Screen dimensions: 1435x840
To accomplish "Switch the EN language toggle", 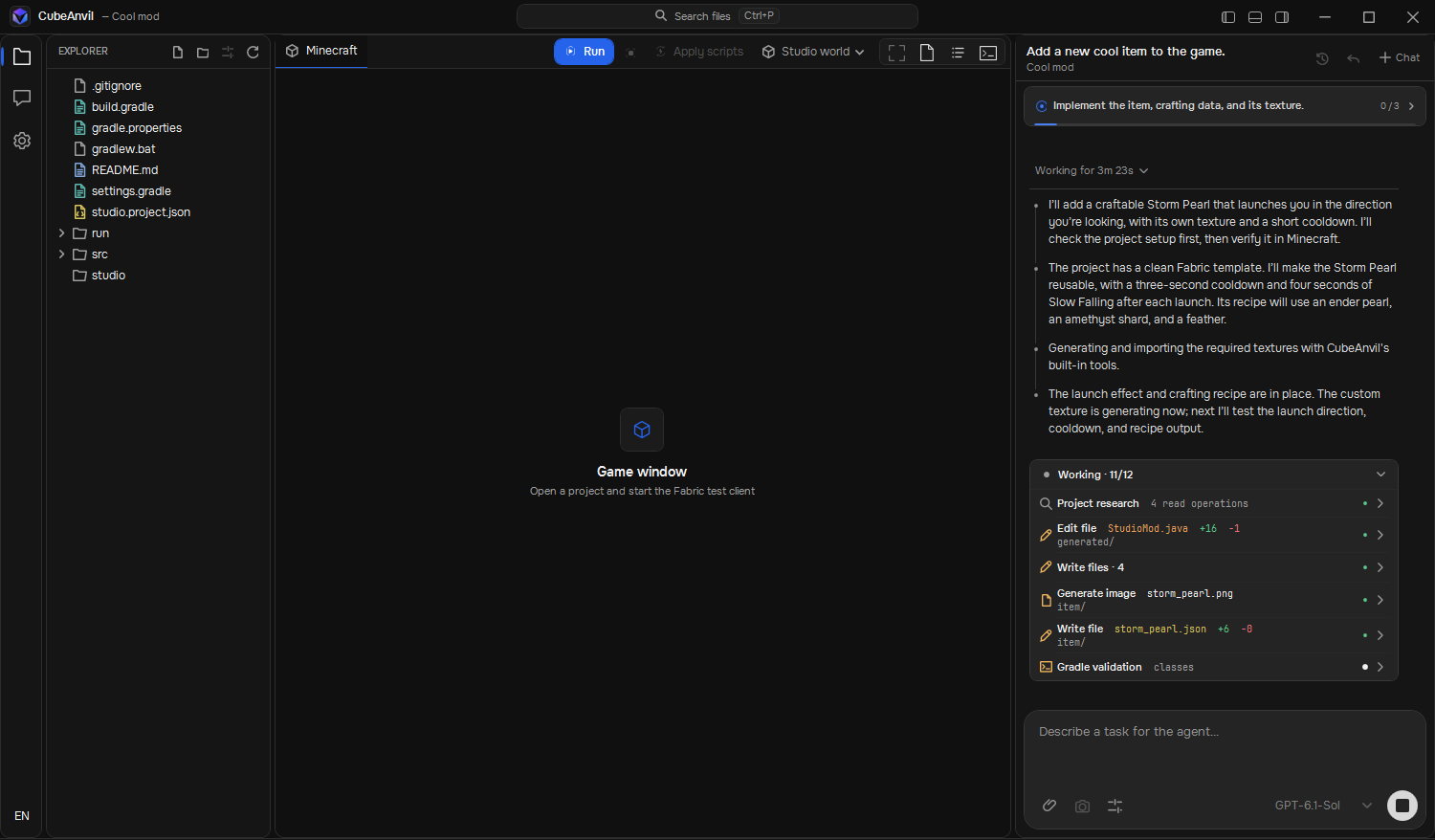I will (22, 816).
